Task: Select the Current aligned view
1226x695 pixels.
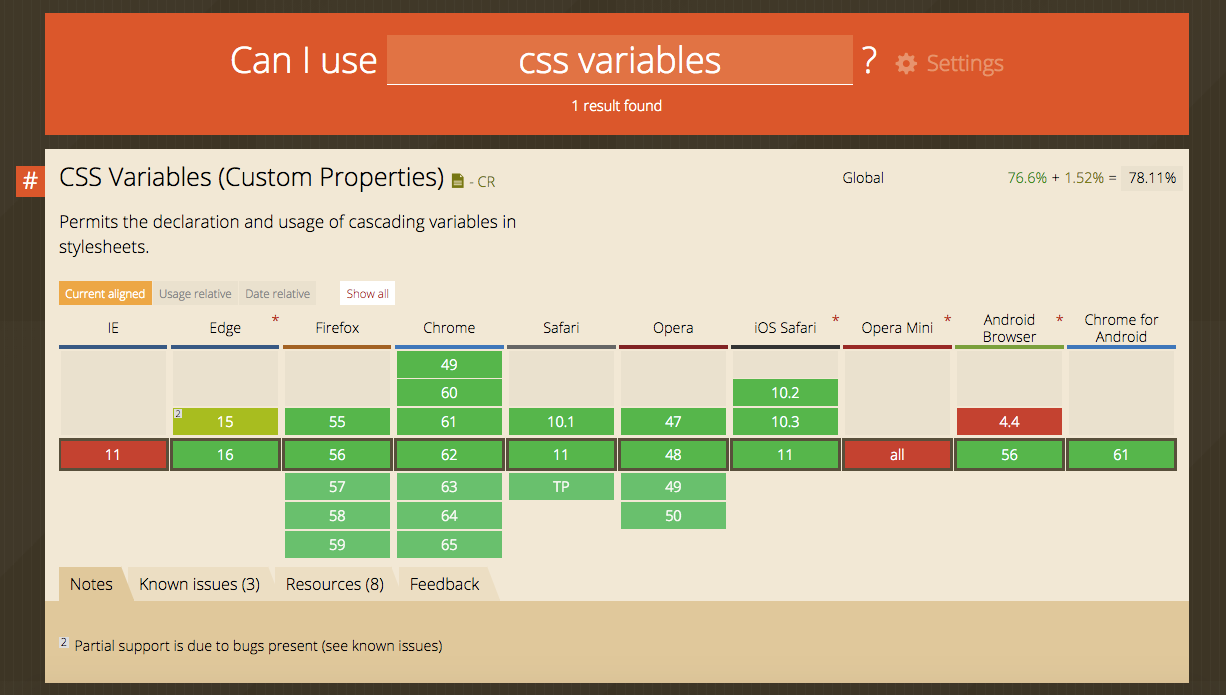Action: pos(104,294)
